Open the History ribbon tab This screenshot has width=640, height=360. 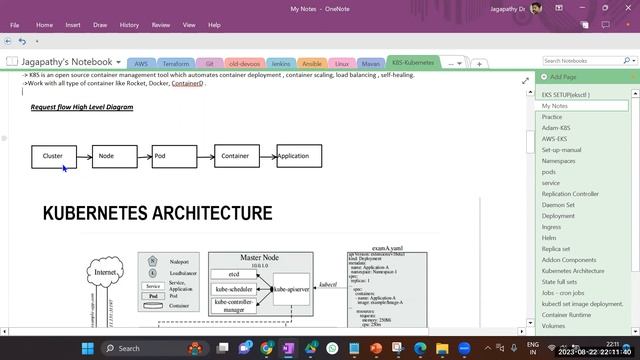(x=129, y=25)
